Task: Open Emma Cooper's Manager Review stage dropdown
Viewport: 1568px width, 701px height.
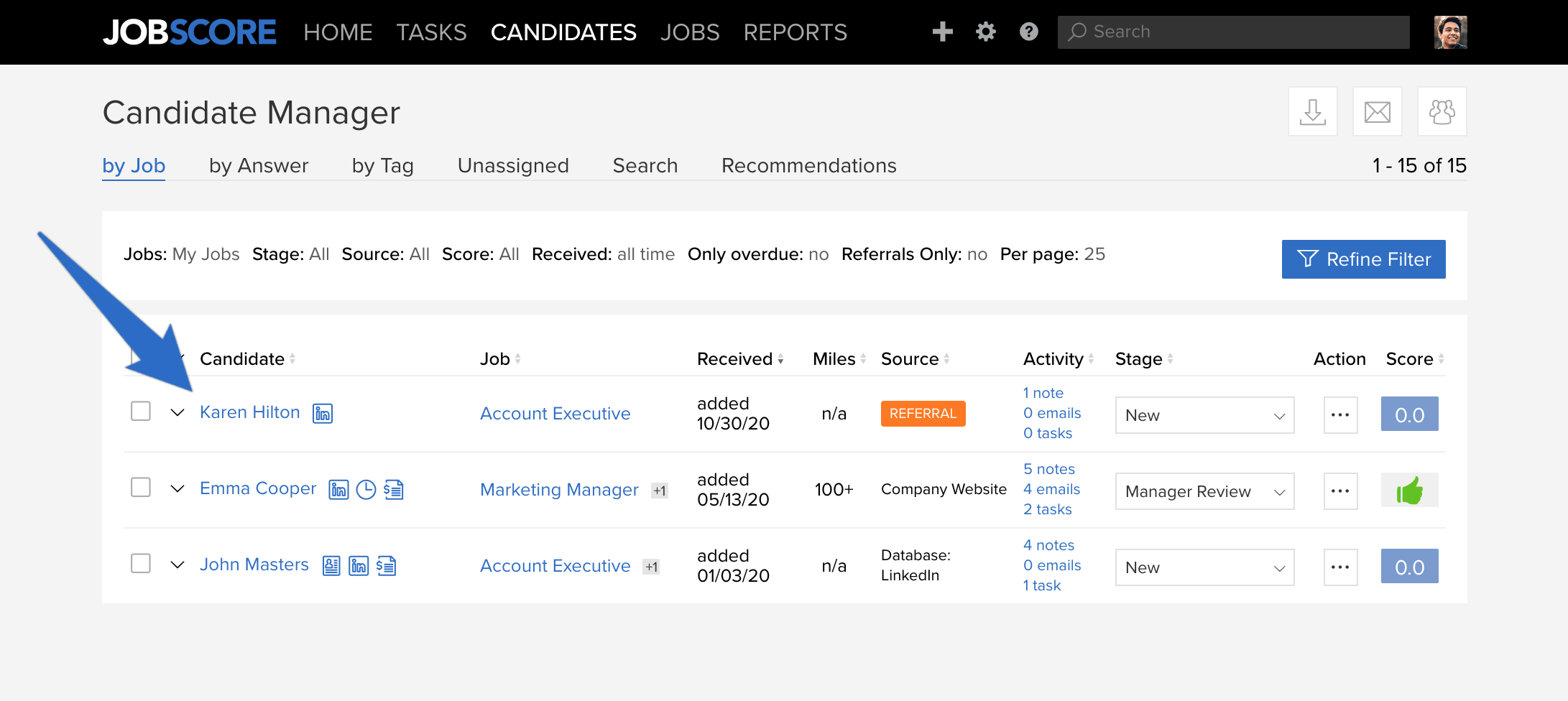Action: tap(1204, 491)
